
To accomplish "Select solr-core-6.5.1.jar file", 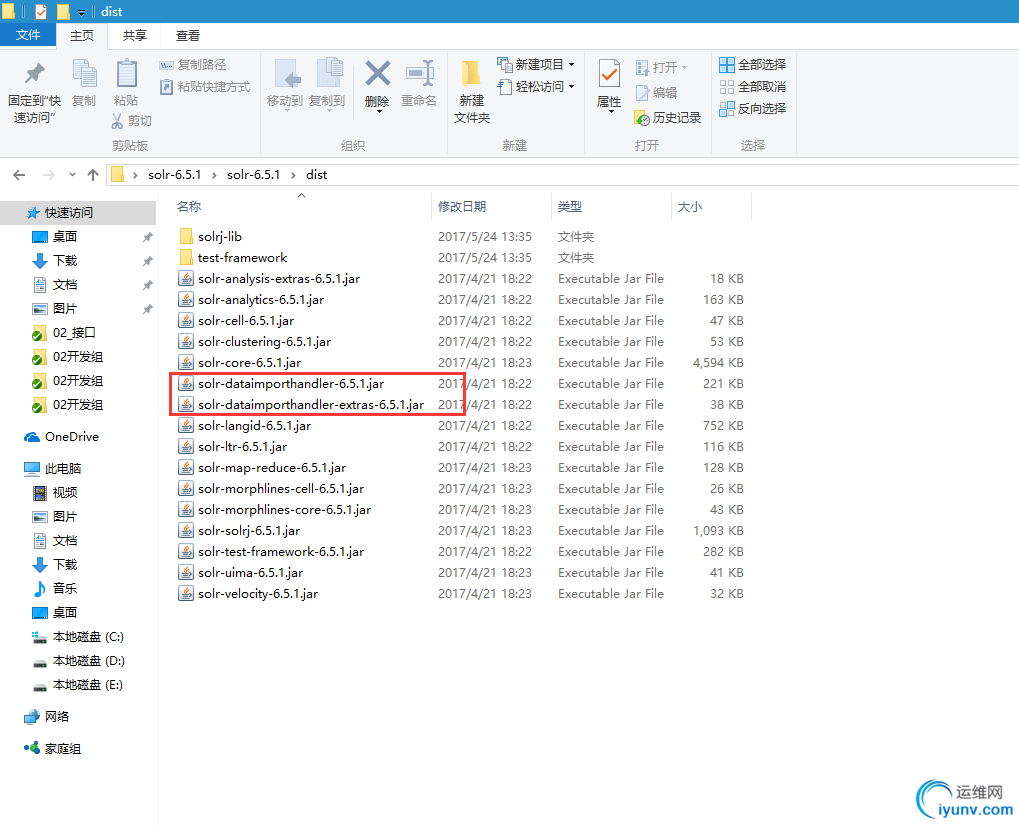I will (x=250, y=363).
